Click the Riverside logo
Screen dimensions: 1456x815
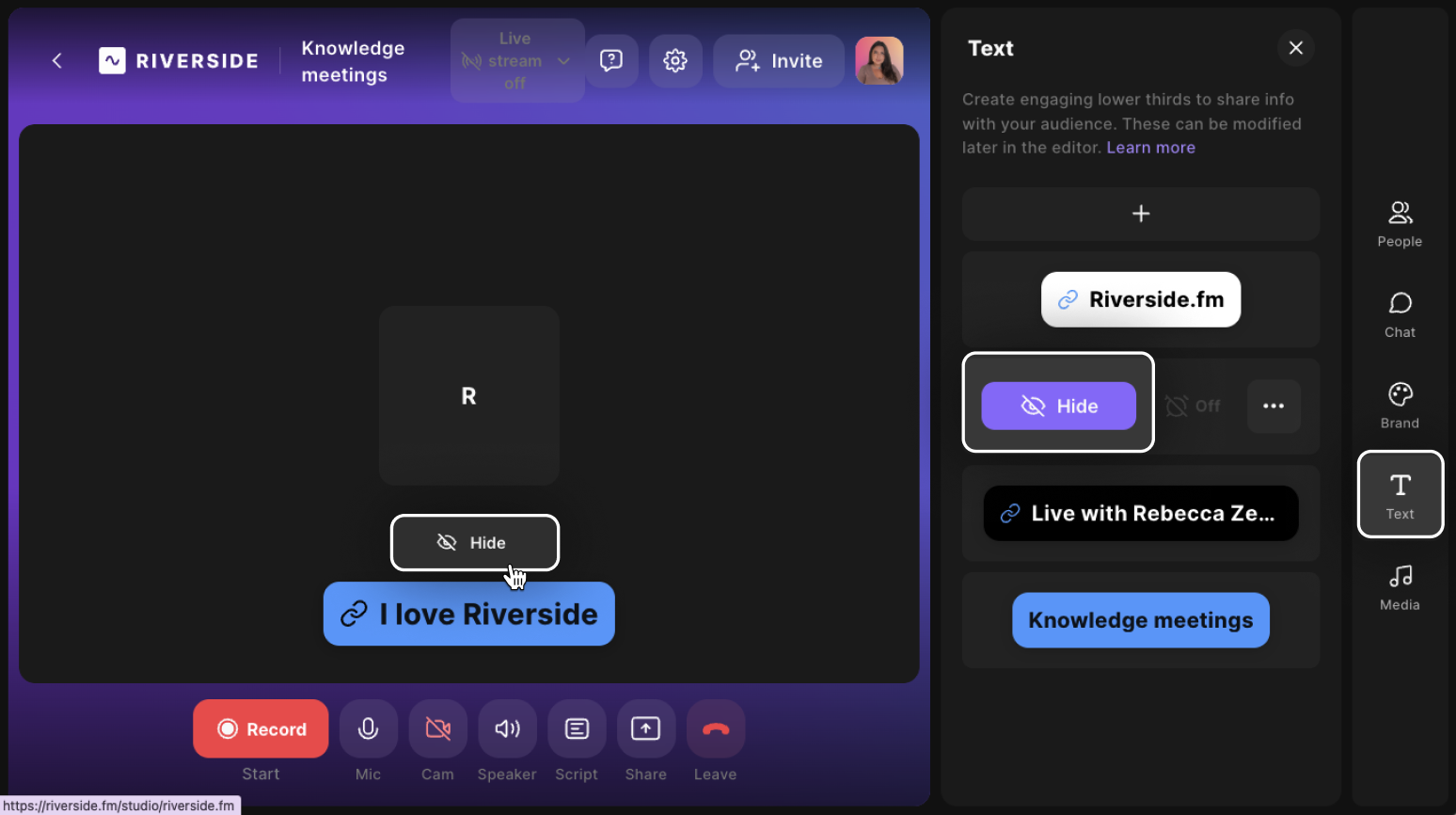pyautogui.click(x=179, y=61)
